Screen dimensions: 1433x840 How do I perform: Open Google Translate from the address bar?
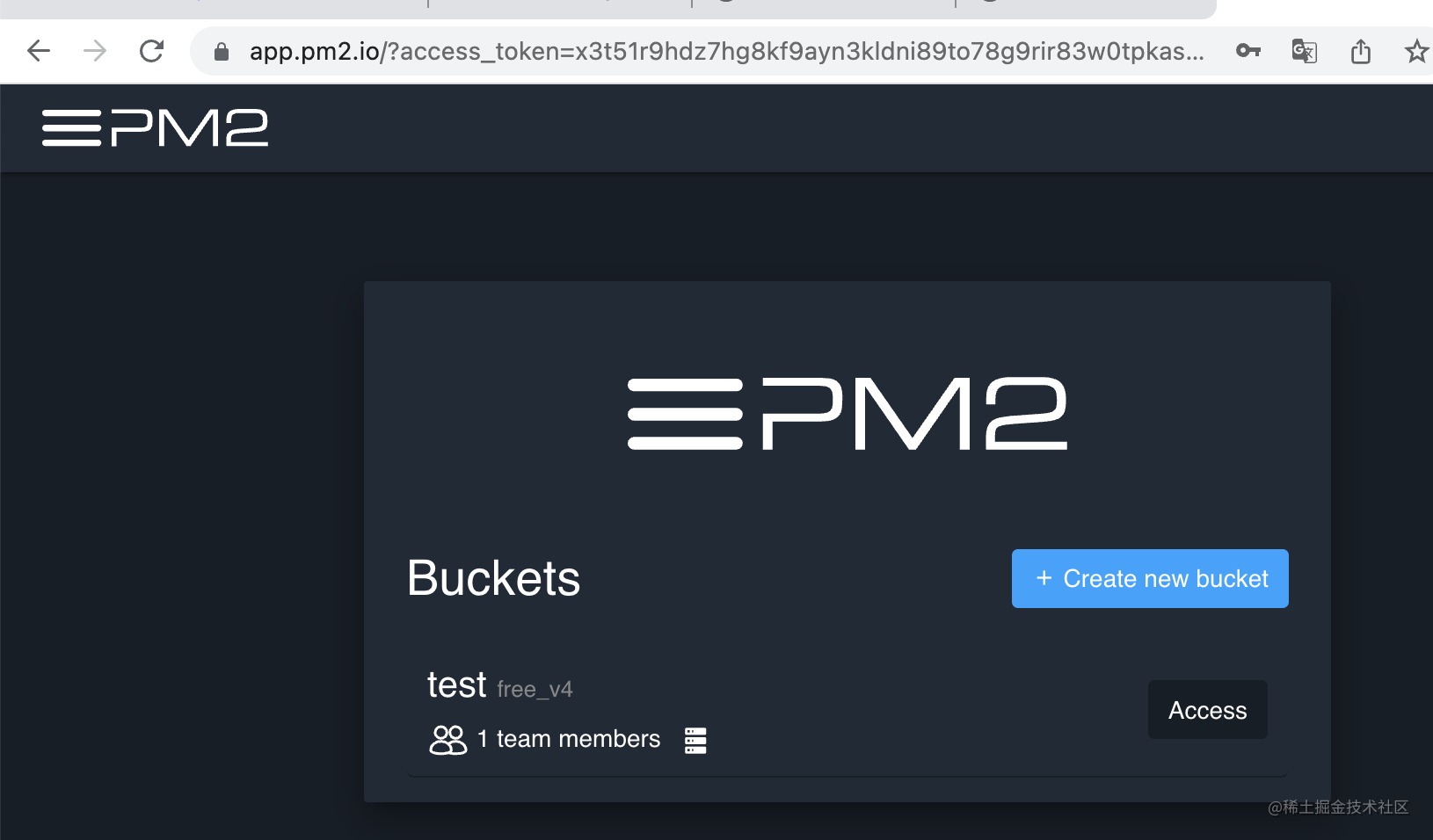point(1305,51)
